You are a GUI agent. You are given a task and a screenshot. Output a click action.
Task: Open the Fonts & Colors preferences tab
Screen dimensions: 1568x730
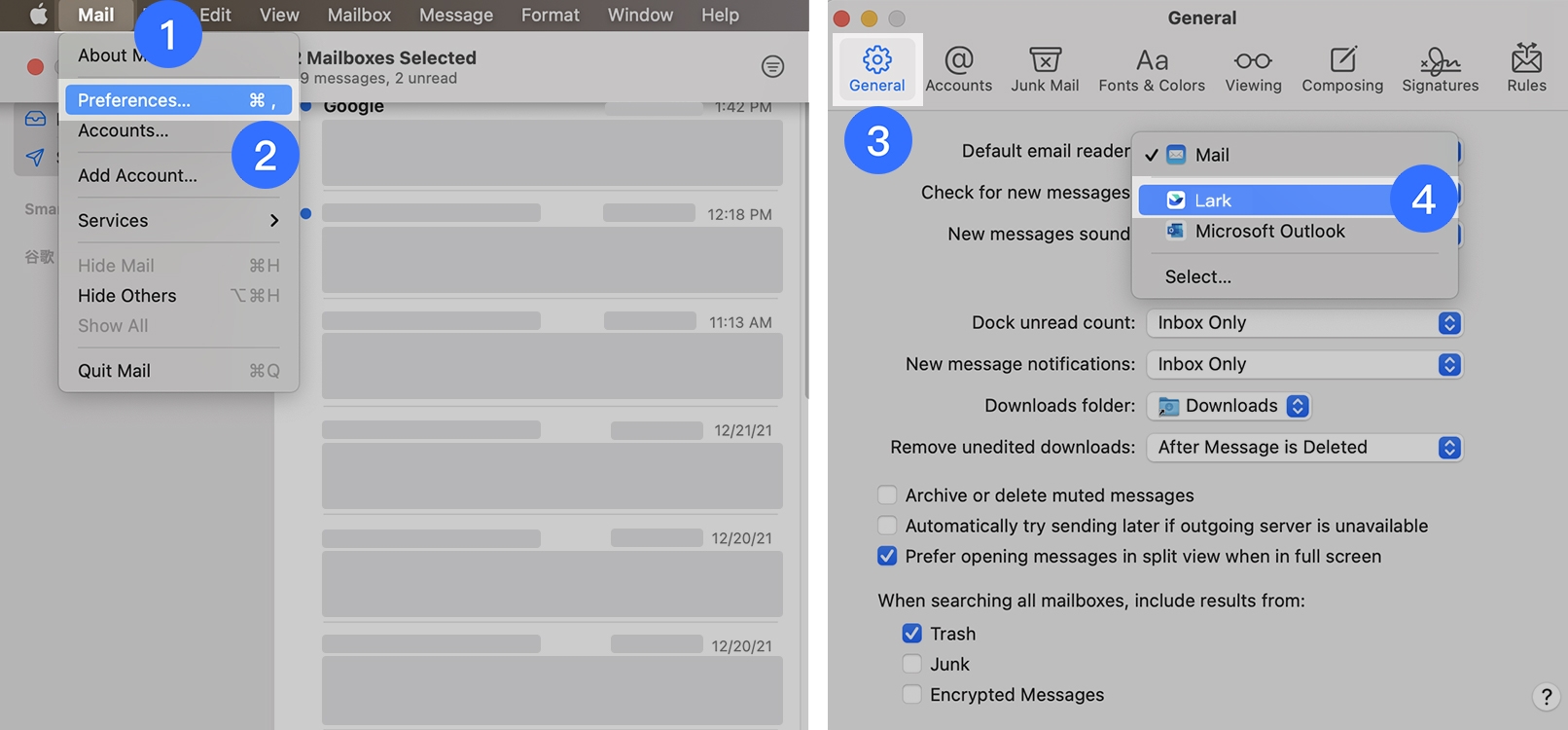click(x=1152, y=69)
